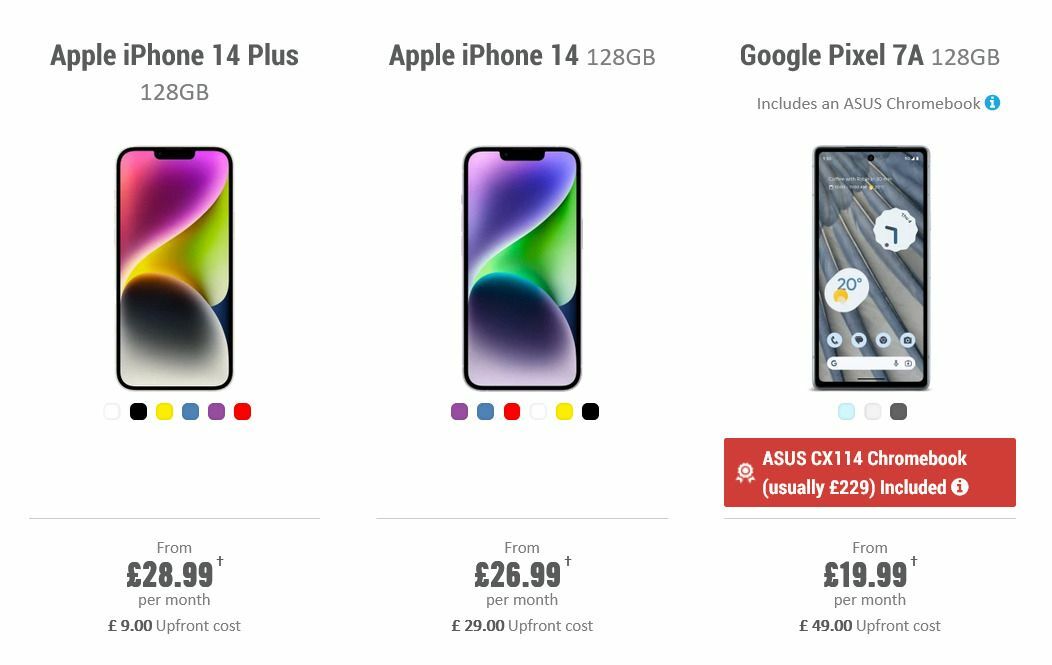Select the red color for the iPhone 14 Plus
Screen dimensions: 1052x665
242,411
